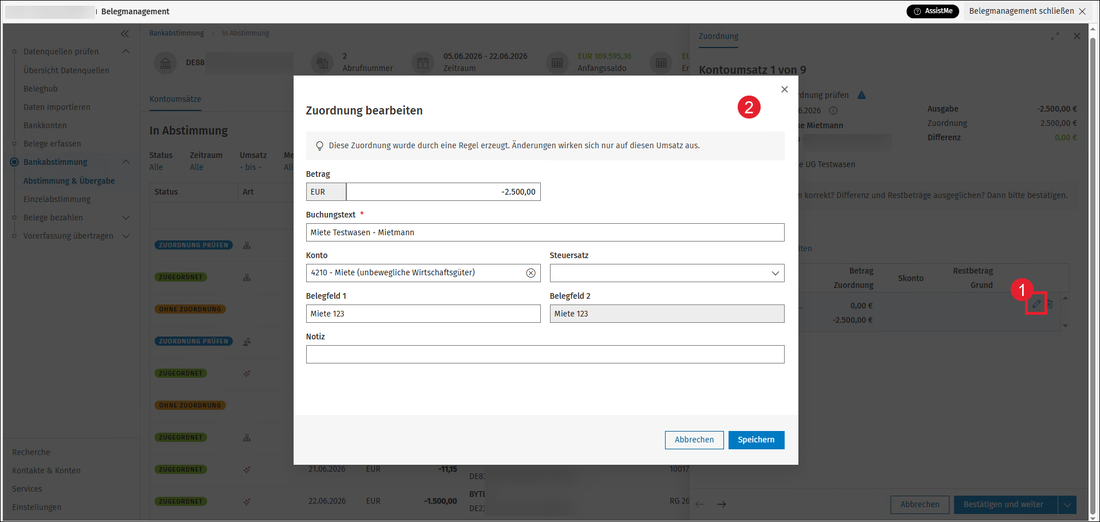This screenshot has height=522, width=1100.
Task: Open the Steuersatz dropdown
Action: [667, 272]
